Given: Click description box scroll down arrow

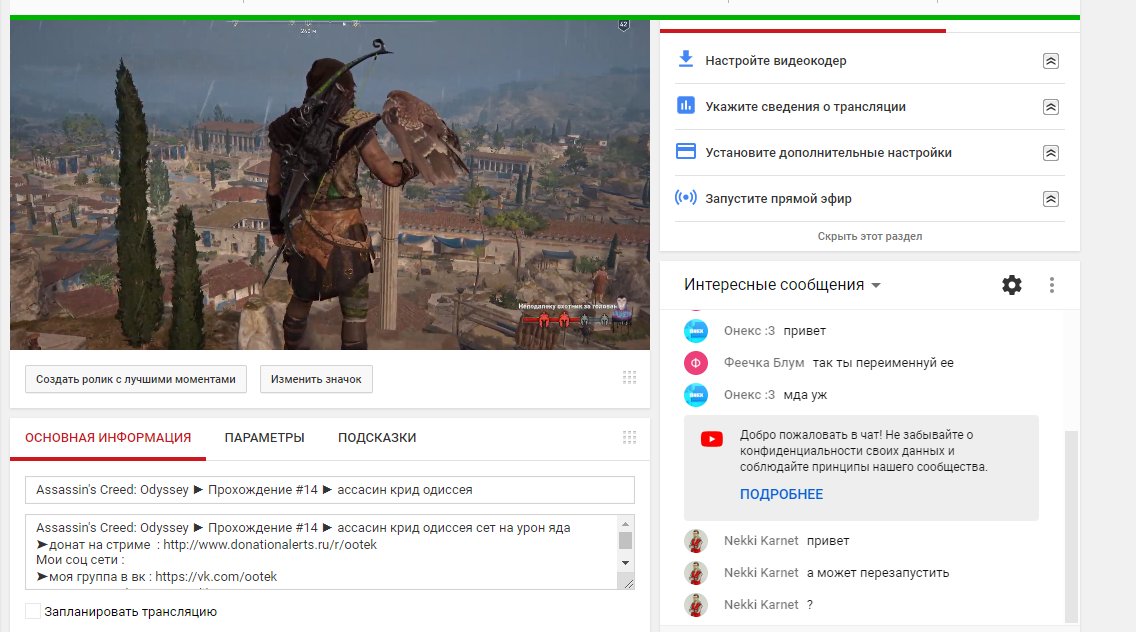Looking at the screenshot, I should coord(626,562).
